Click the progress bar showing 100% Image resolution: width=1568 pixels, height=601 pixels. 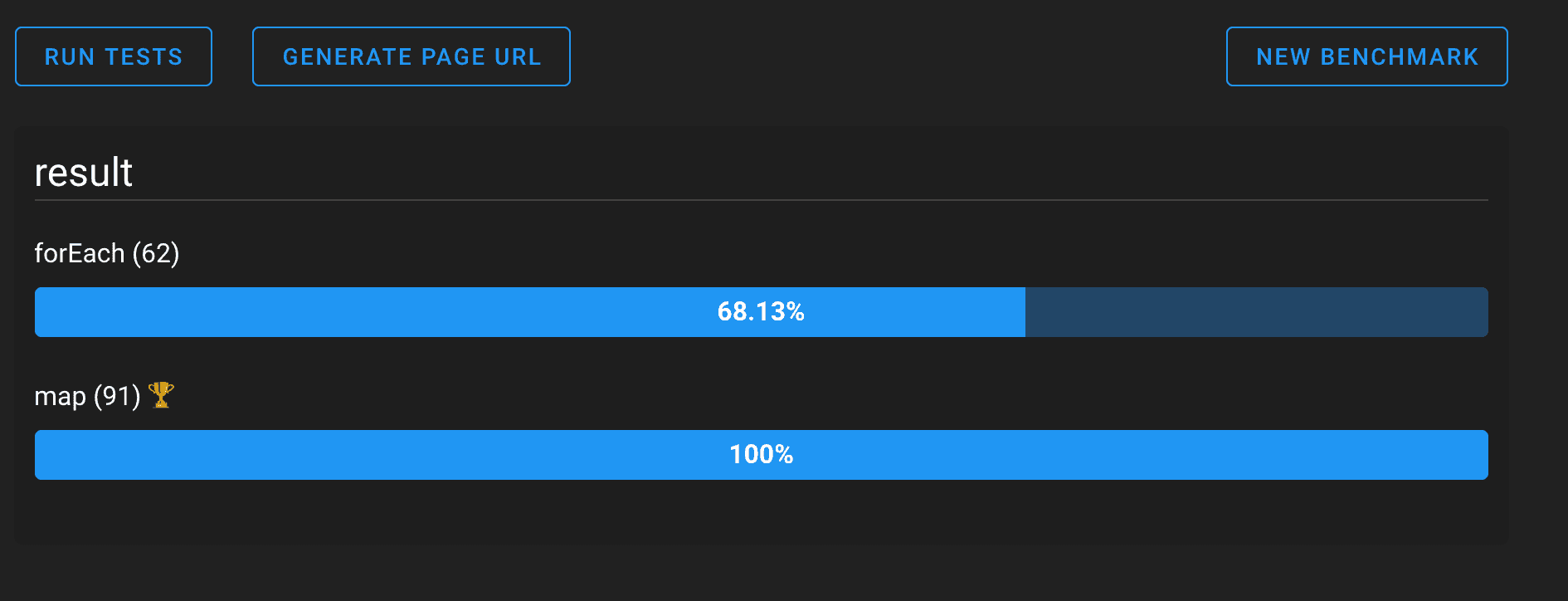(x=761, y=455)
